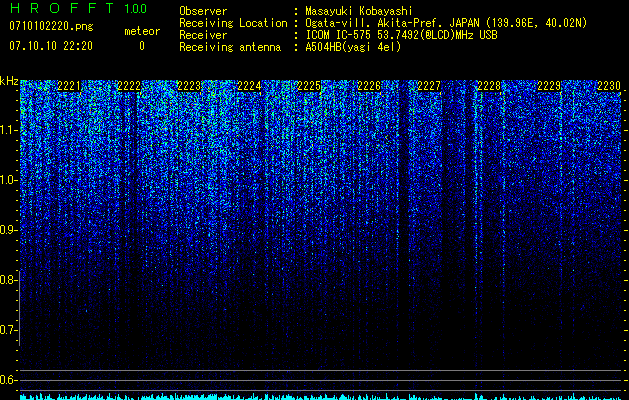The width and height of the screenshot is (629, 400).
Task: Click the 0.8 frequency axis label
Action: 7,280
